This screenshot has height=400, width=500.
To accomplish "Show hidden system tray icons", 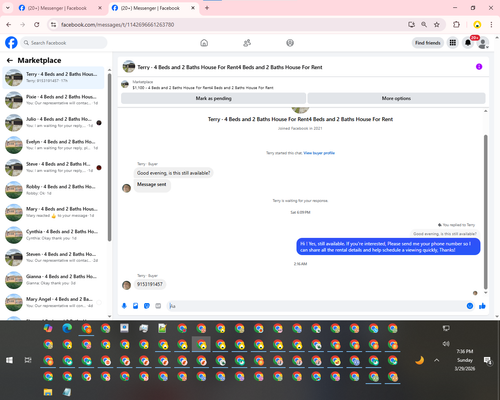I will point(437,360).
